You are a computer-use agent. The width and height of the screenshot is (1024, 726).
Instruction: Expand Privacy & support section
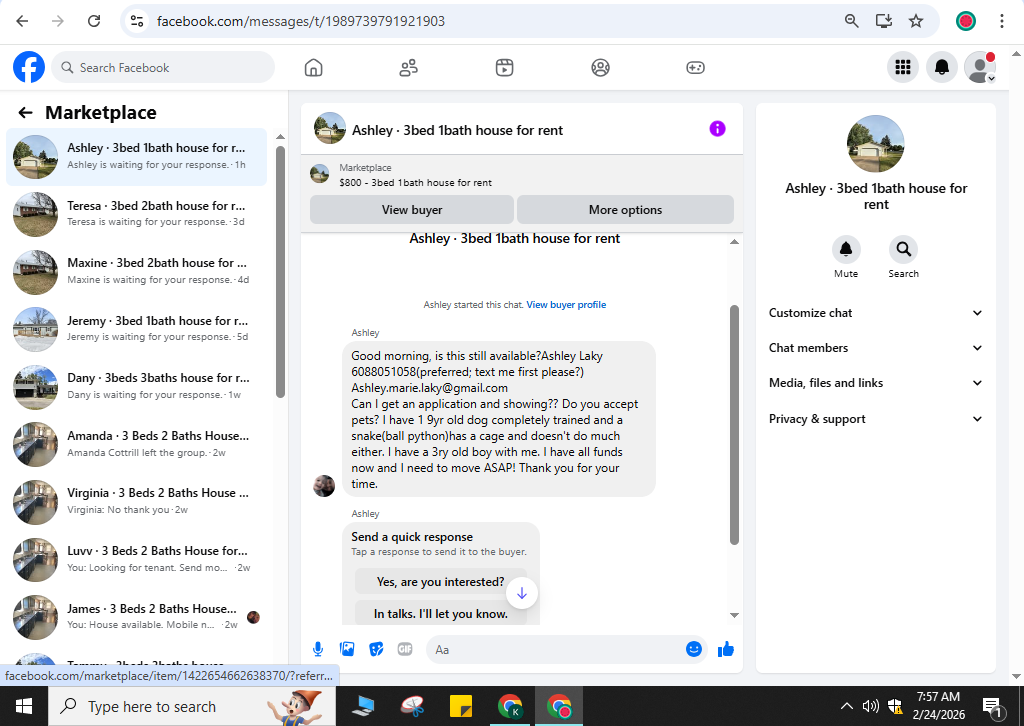point(876,419)
